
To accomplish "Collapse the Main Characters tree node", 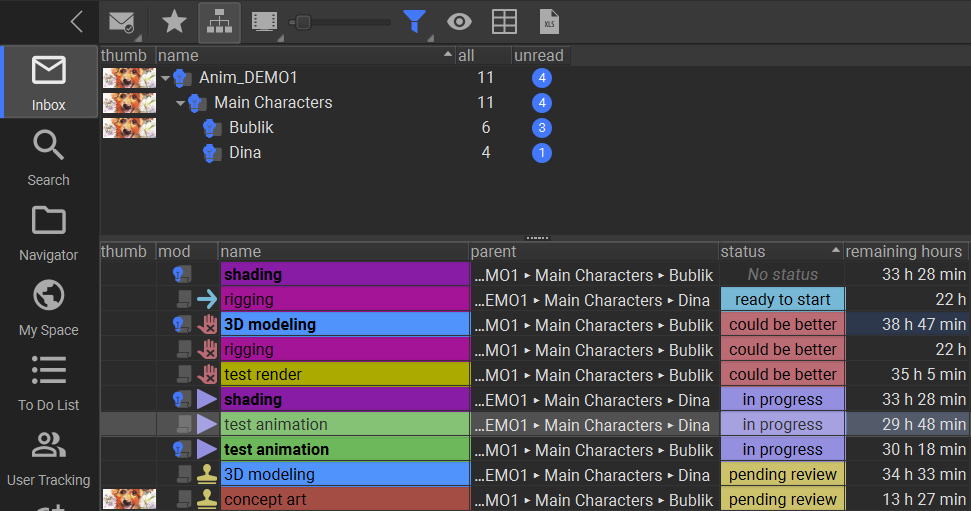I will (x=180, y=103).
